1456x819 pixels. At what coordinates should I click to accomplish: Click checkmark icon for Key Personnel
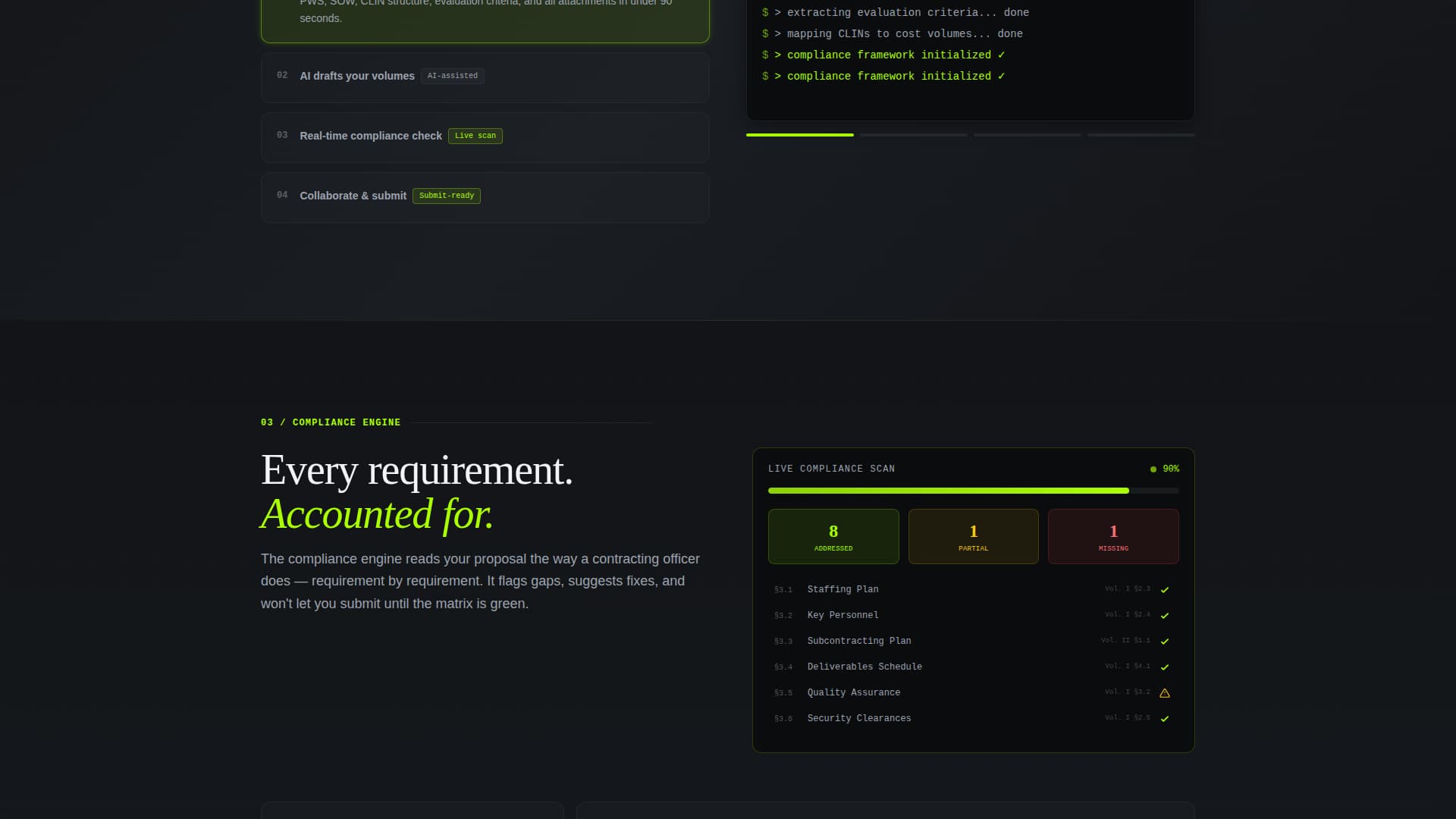coord(1165,615)
